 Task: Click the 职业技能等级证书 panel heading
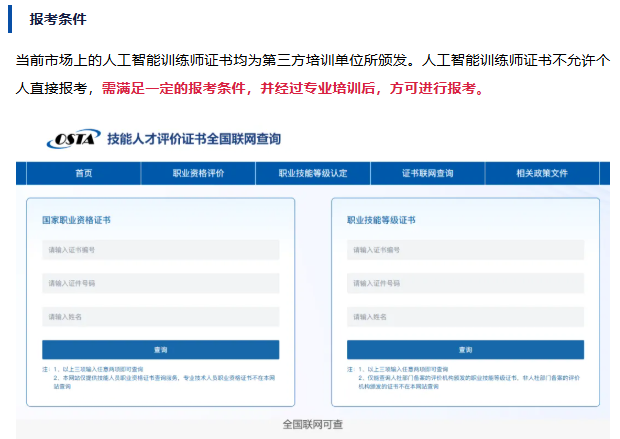coord(381,219)
